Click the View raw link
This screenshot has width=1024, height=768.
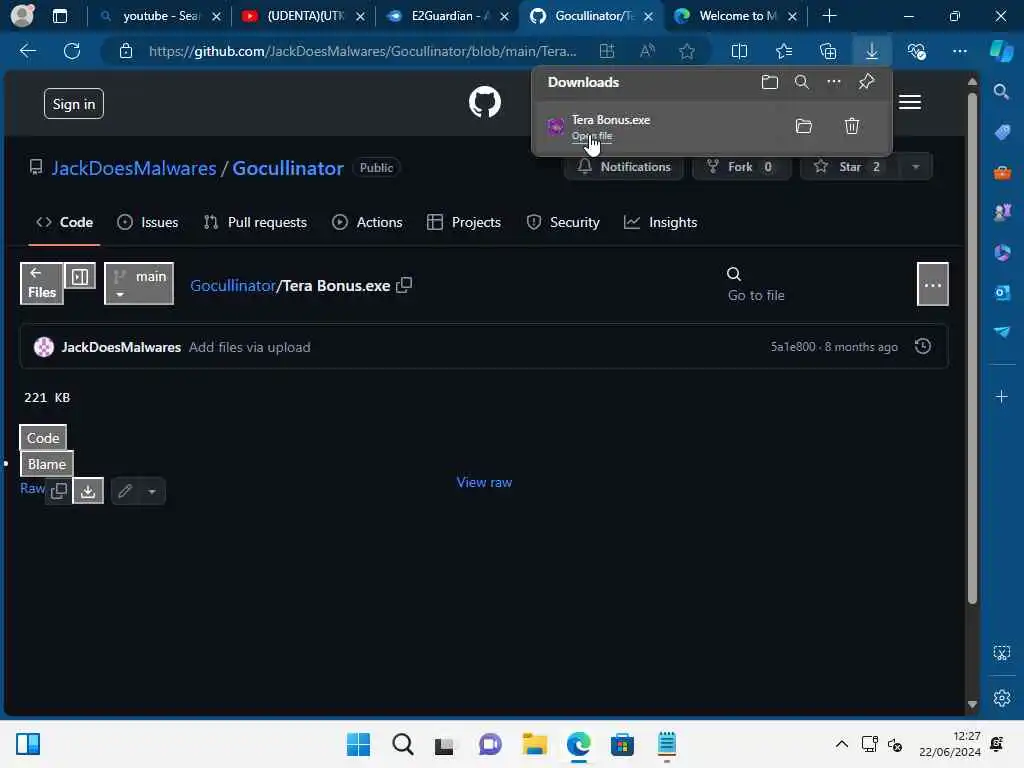[x=484, y=483]
